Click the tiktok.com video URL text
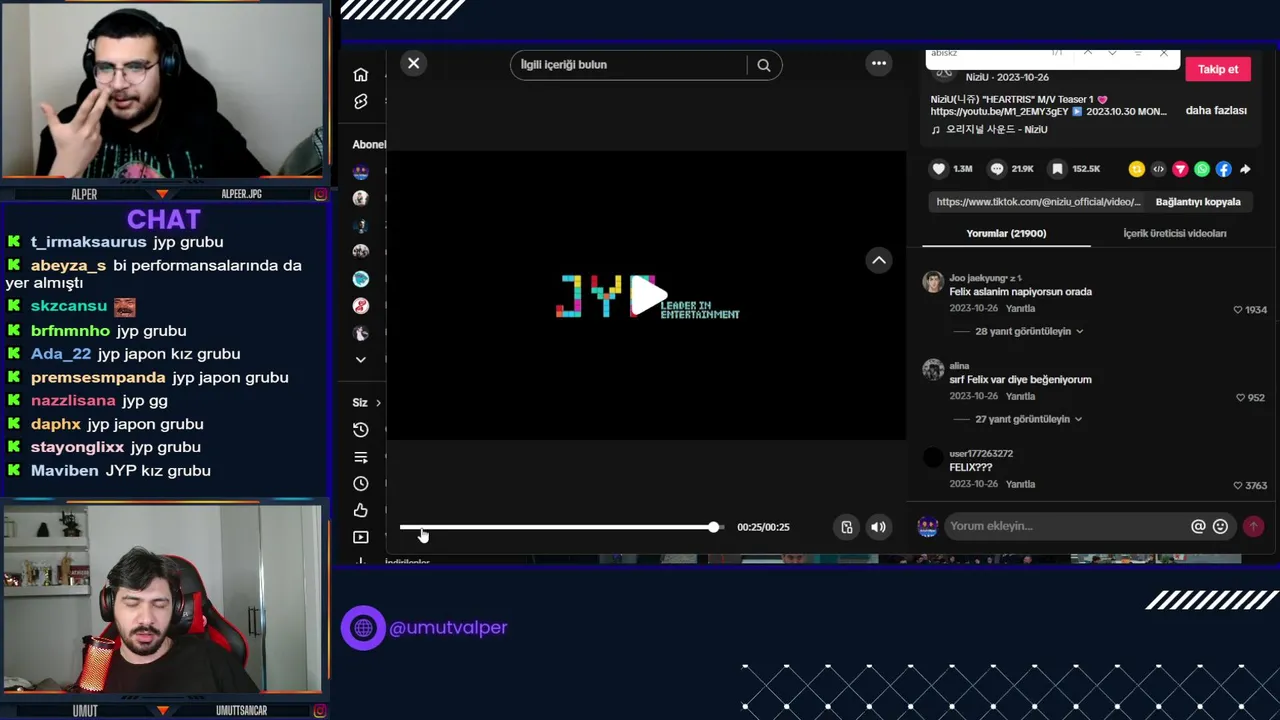1280x720 pixels. tap(1038, 202)
